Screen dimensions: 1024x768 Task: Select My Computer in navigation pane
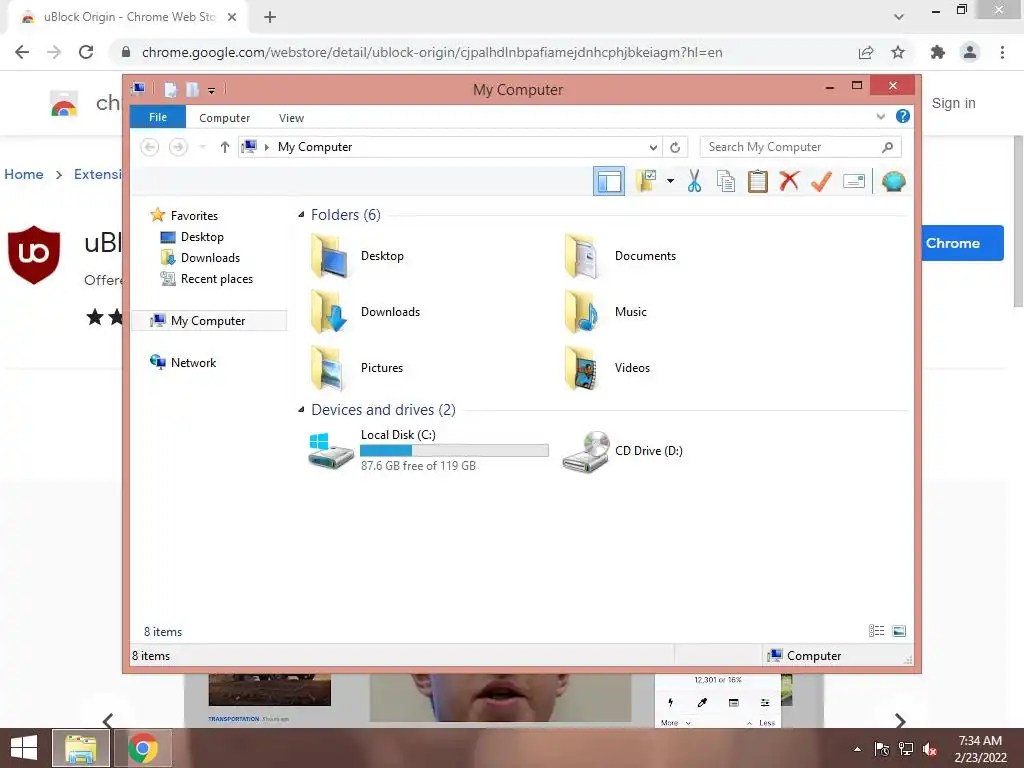click(x=208, y=321)
